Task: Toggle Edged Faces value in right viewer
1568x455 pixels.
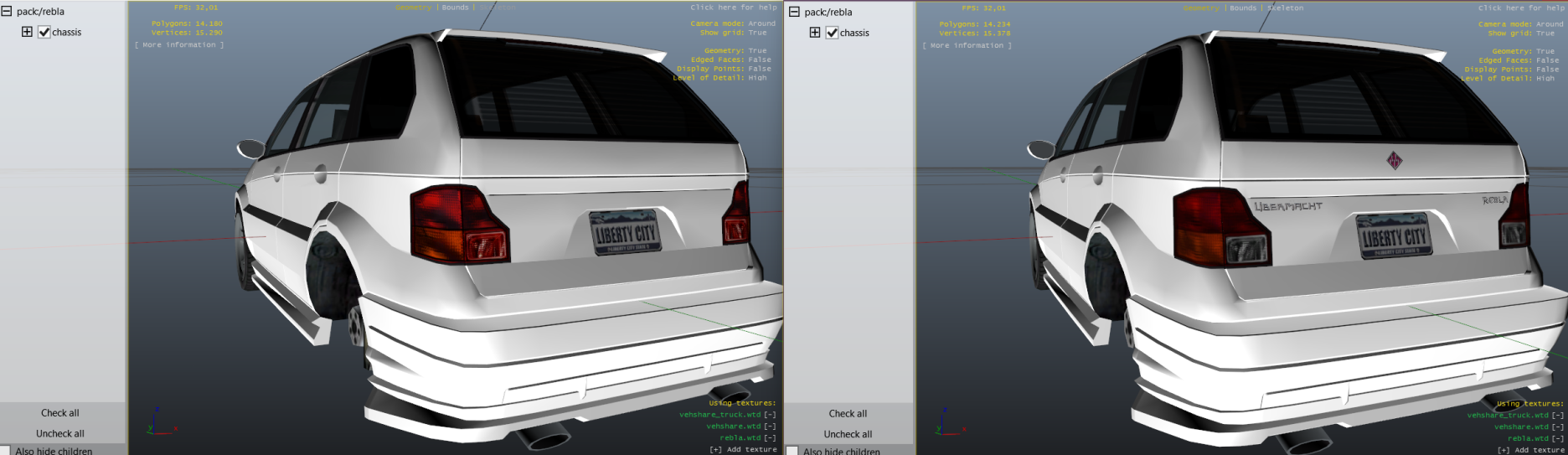Action: [1547, 60]
